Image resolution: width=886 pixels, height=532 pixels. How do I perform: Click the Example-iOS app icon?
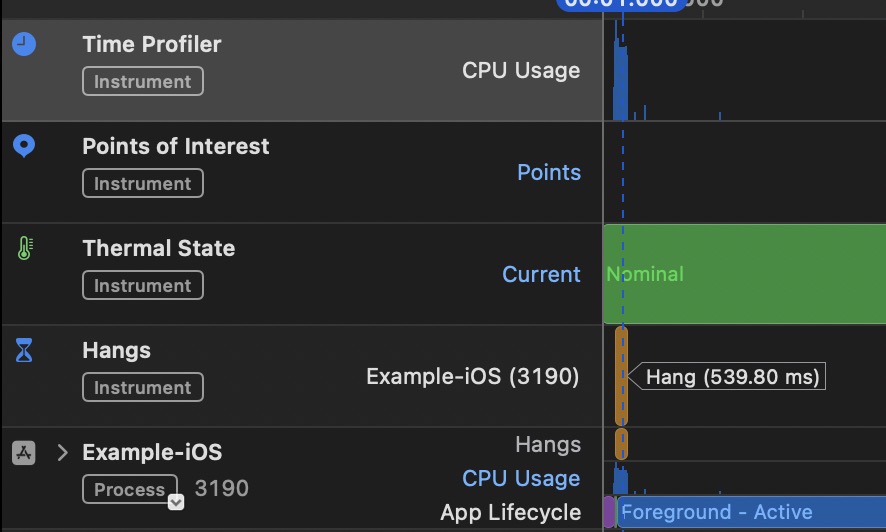click(24, 453)
